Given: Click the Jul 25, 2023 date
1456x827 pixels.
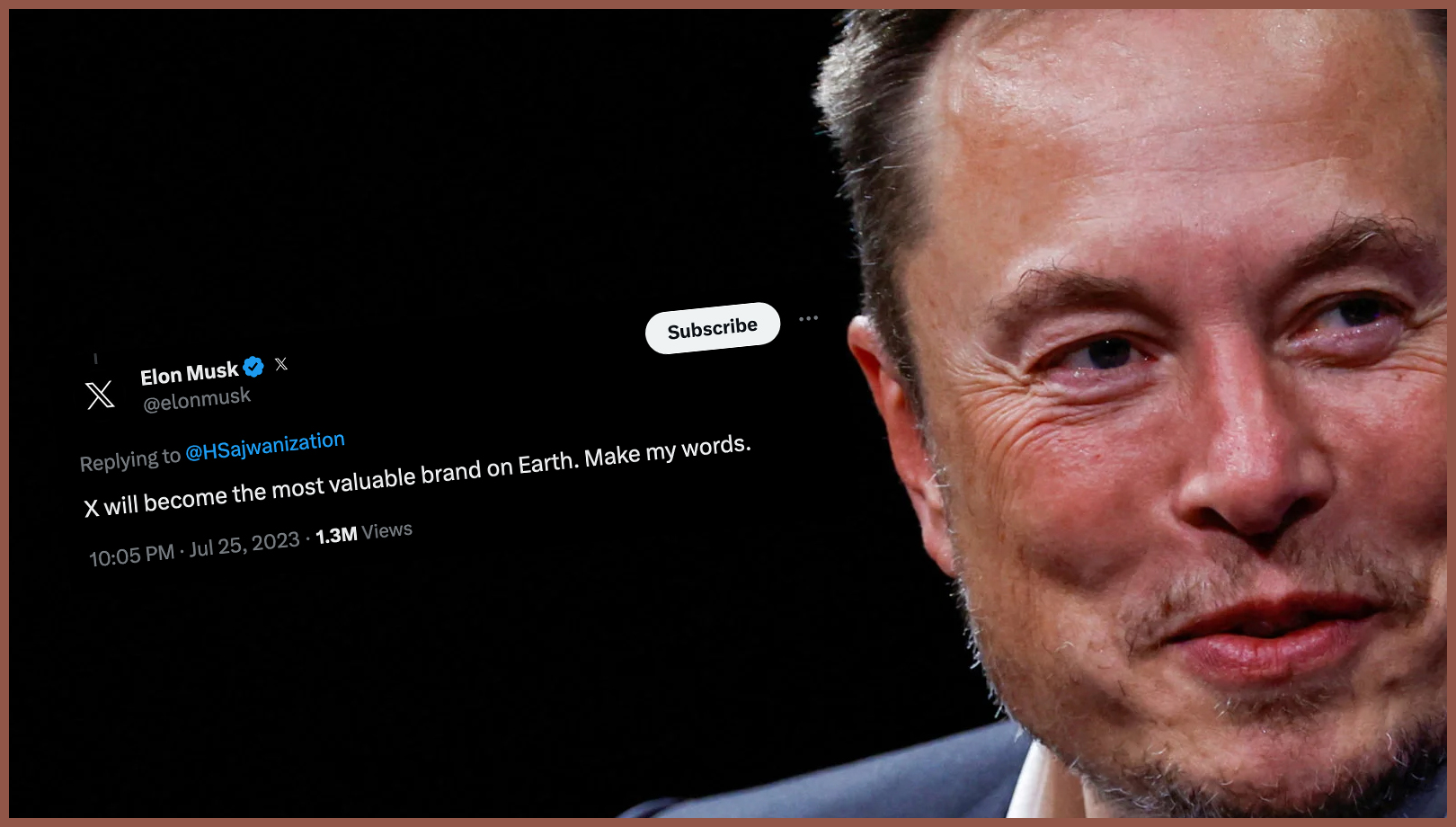Looking at the screenshot, I should pyautogui.click(x=244, y=545).
